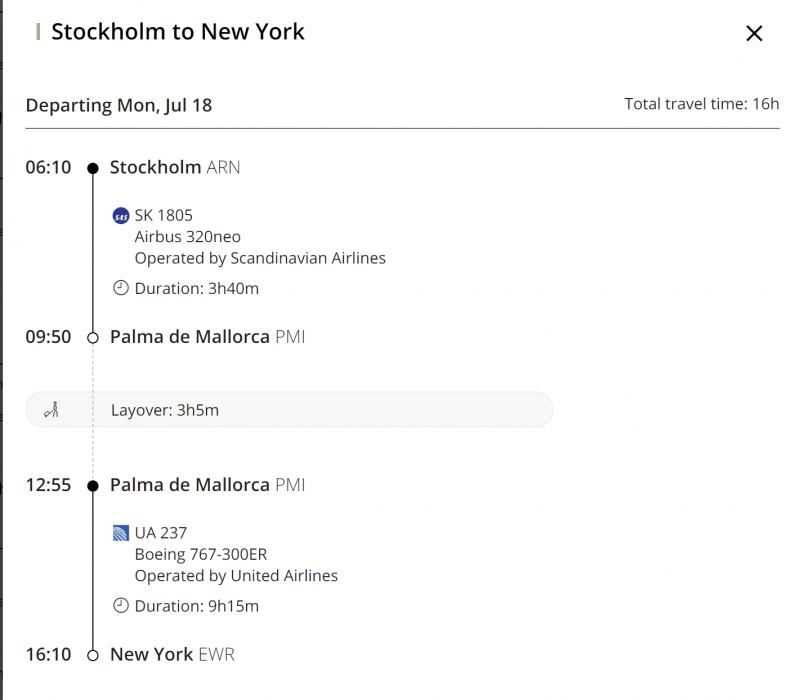Click the Stockholm departure filled dot marker

(93, 168)
